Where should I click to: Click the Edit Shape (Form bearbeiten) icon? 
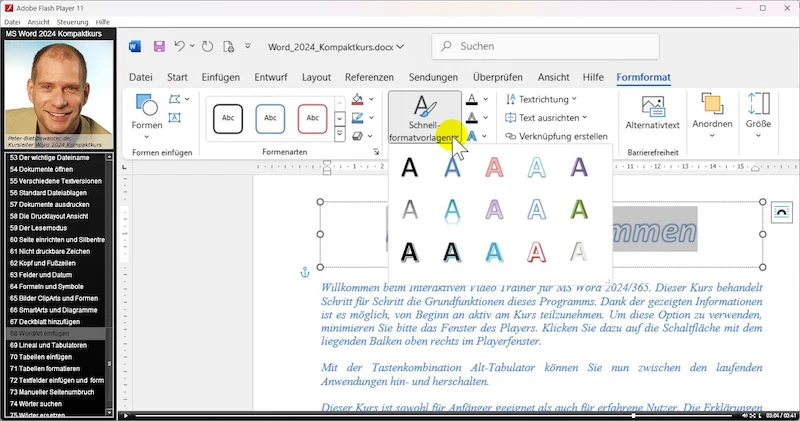click(174, 99)
